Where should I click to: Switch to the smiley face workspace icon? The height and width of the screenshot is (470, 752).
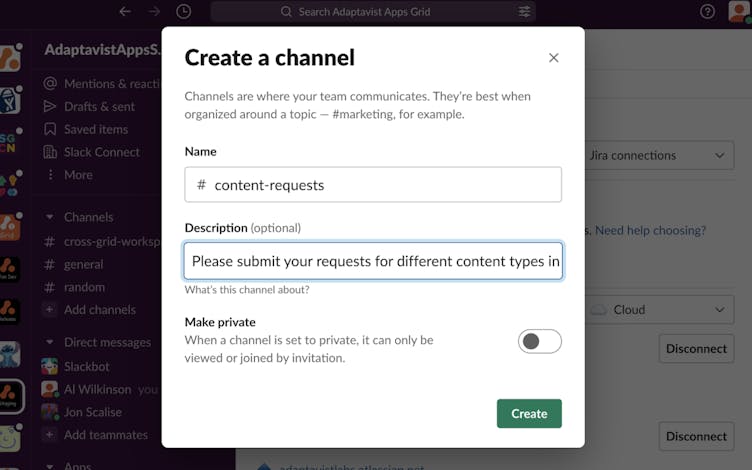coord(10,438)
